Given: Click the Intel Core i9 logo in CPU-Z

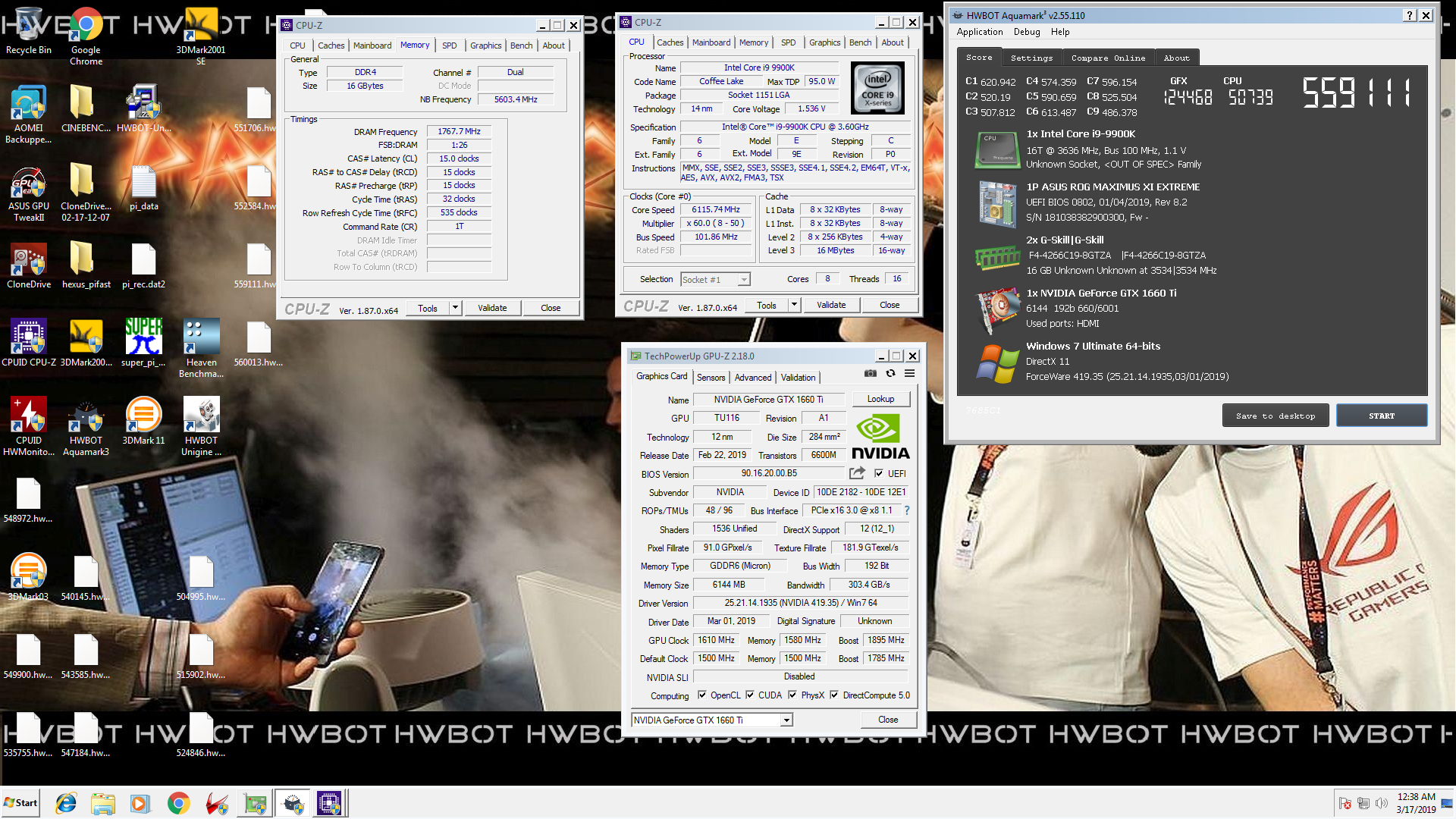Looking at the screenshot, I should coord(877,89).
